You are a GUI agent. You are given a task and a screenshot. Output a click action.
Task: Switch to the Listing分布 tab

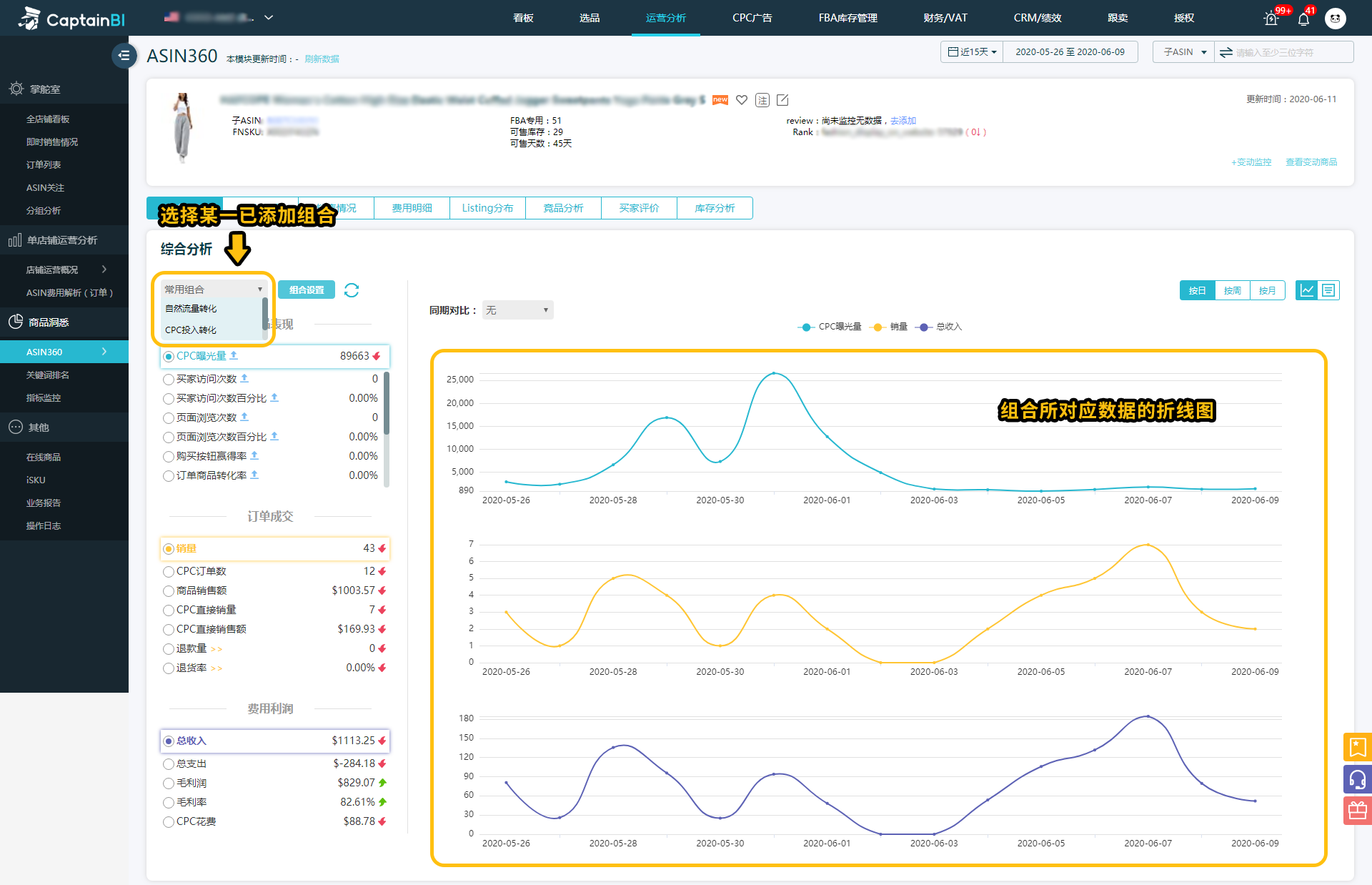[487, 208]
